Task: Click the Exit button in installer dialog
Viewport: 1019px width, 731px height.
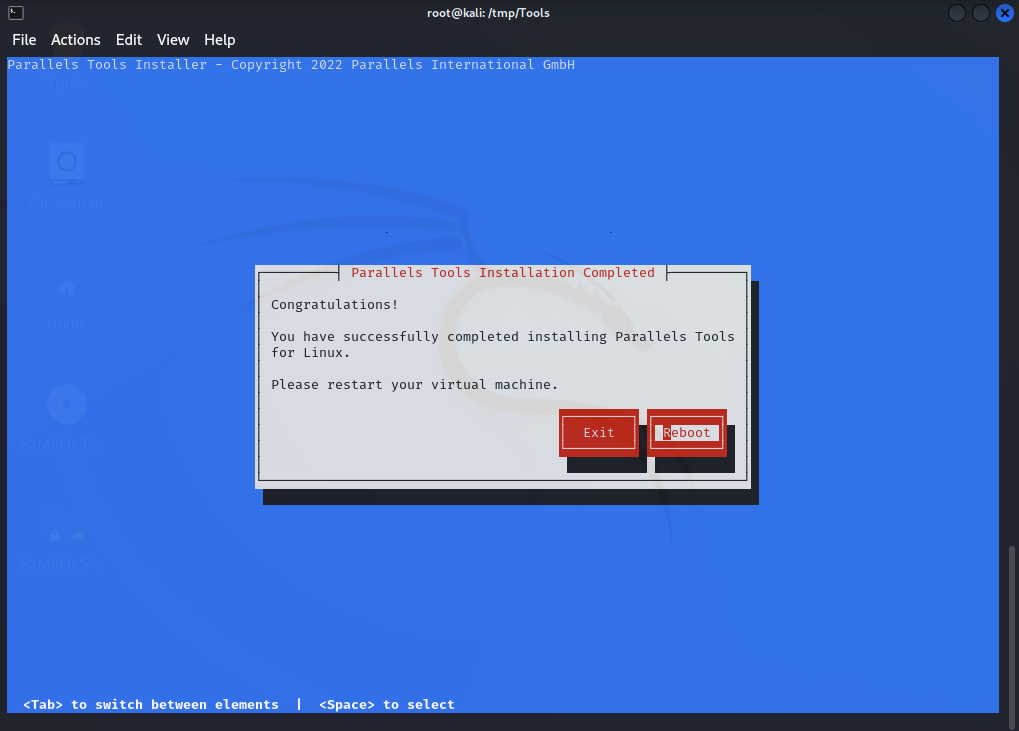Action: click(x=599, y=433)
